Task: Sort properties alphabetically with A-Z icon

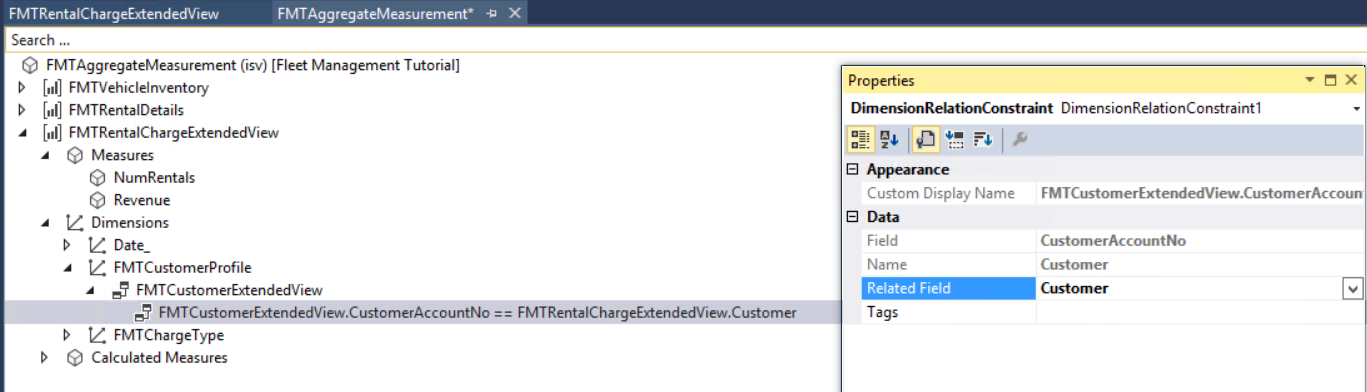Action: pos(889,140)
